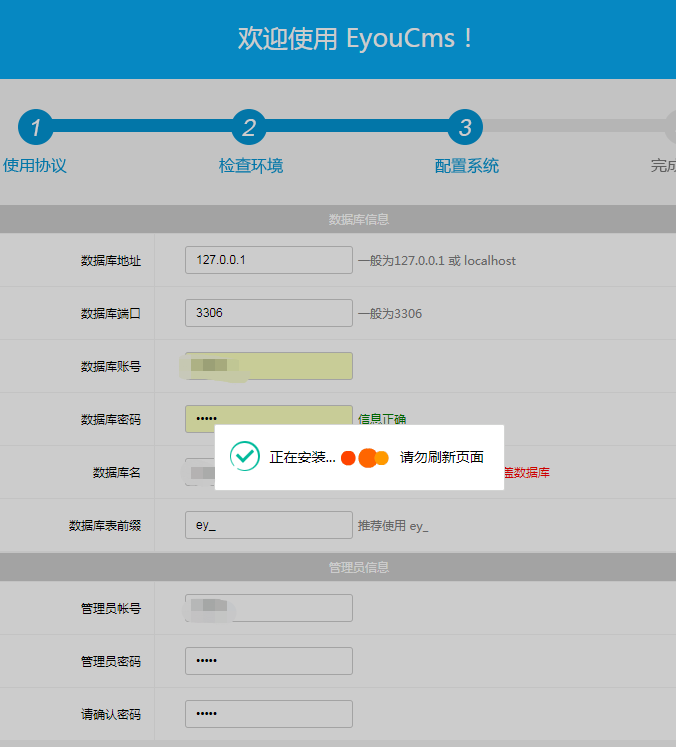
Task: Click the 数据库地址 row label
Action: pos(111,261)
